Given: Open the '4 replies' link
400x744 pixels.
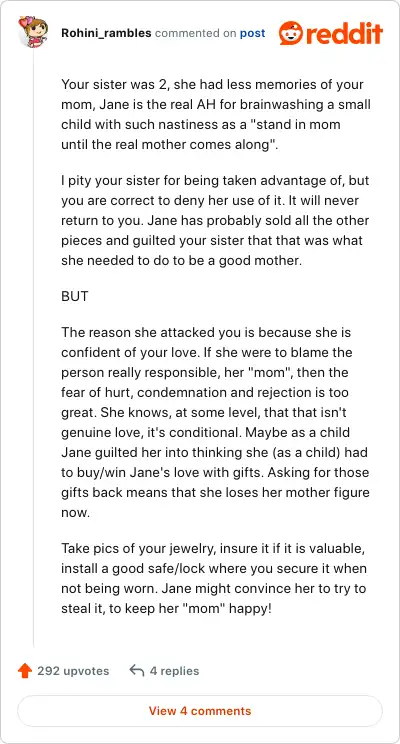Looking at the screenshot, I should coord(174,671).
